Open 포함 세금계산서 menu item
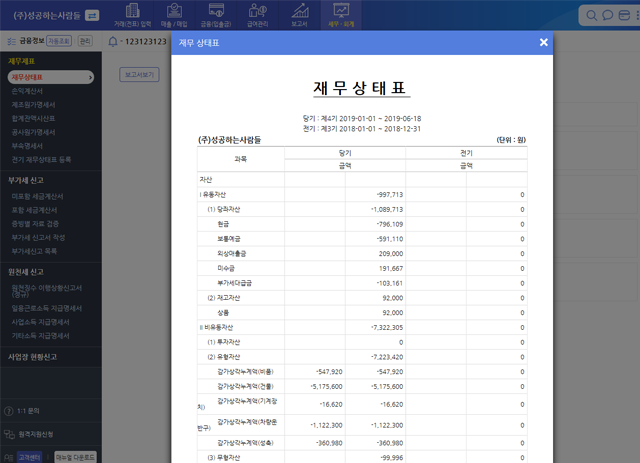This screenshot has height=463, width=640. pyautogui.click(x=34, y=210)
